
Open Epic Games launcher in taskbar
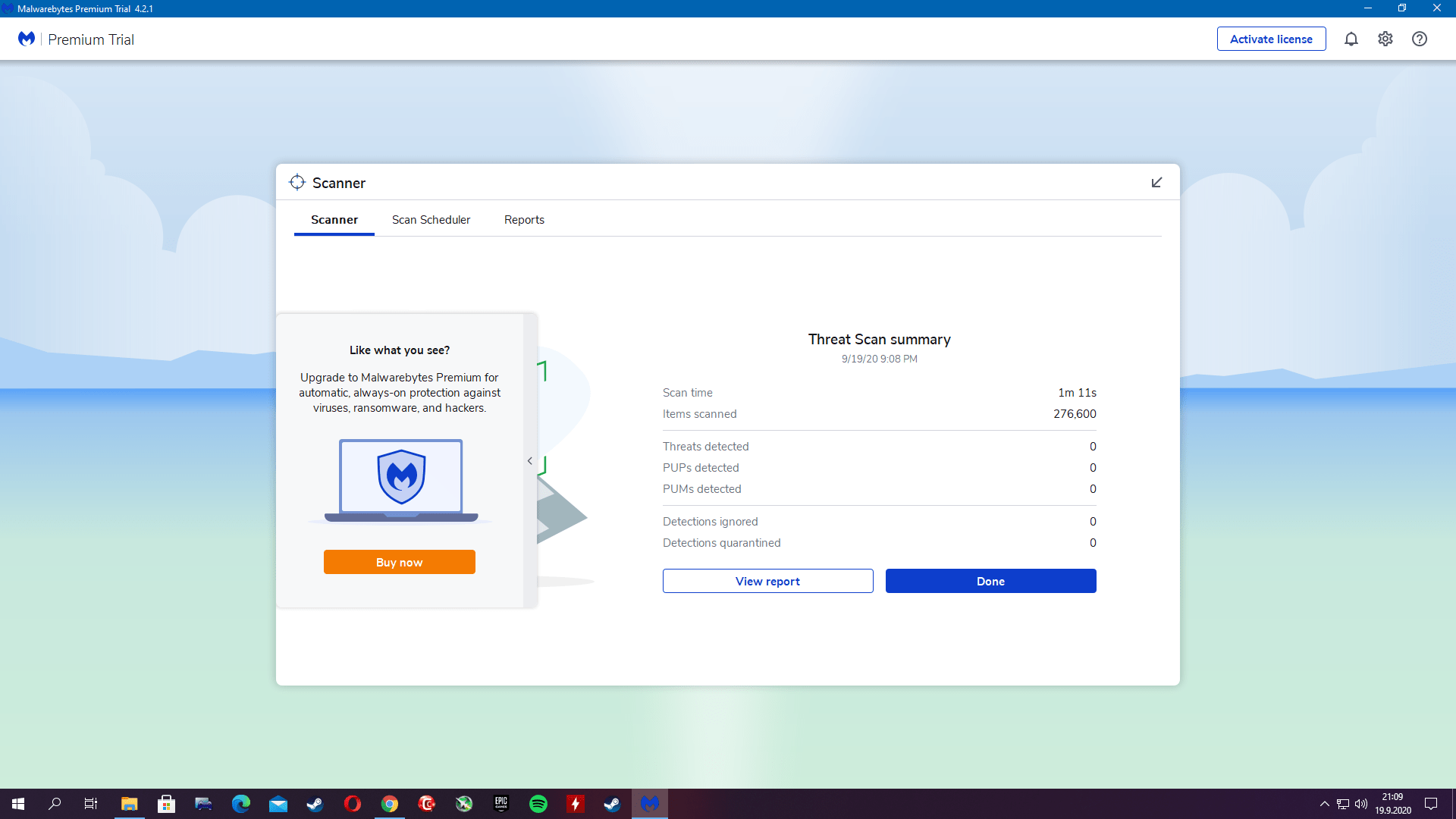501,804
